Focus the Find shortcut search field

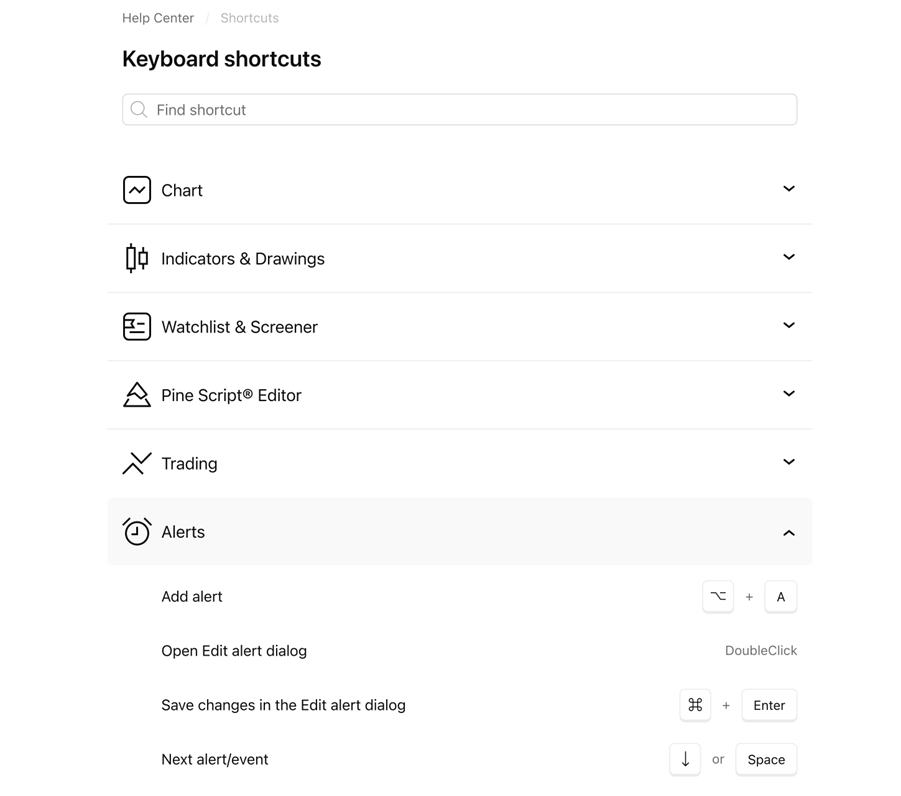[460, 109]
